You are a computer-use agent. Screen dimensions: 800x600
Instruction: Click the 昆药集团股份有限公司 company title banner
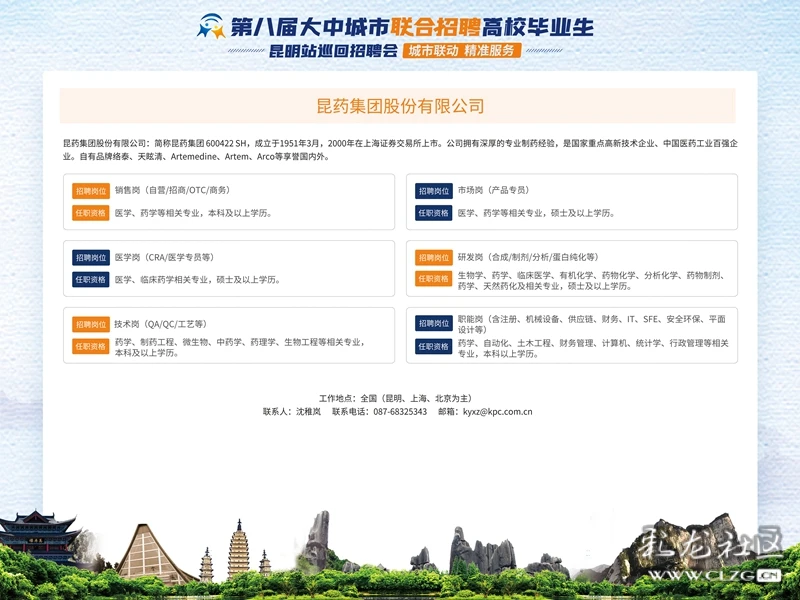pyautogui.click(x=397, y=106)
